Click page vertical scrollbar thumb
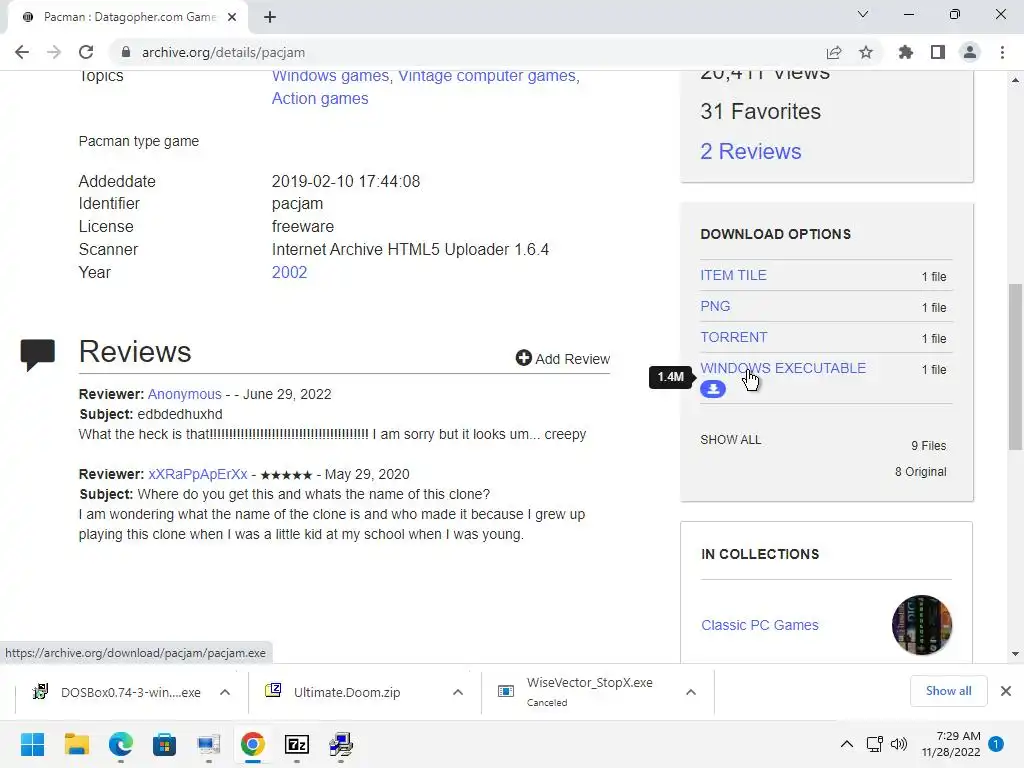This screenshot has height=768, width=1024. (x=1015, y=367)
